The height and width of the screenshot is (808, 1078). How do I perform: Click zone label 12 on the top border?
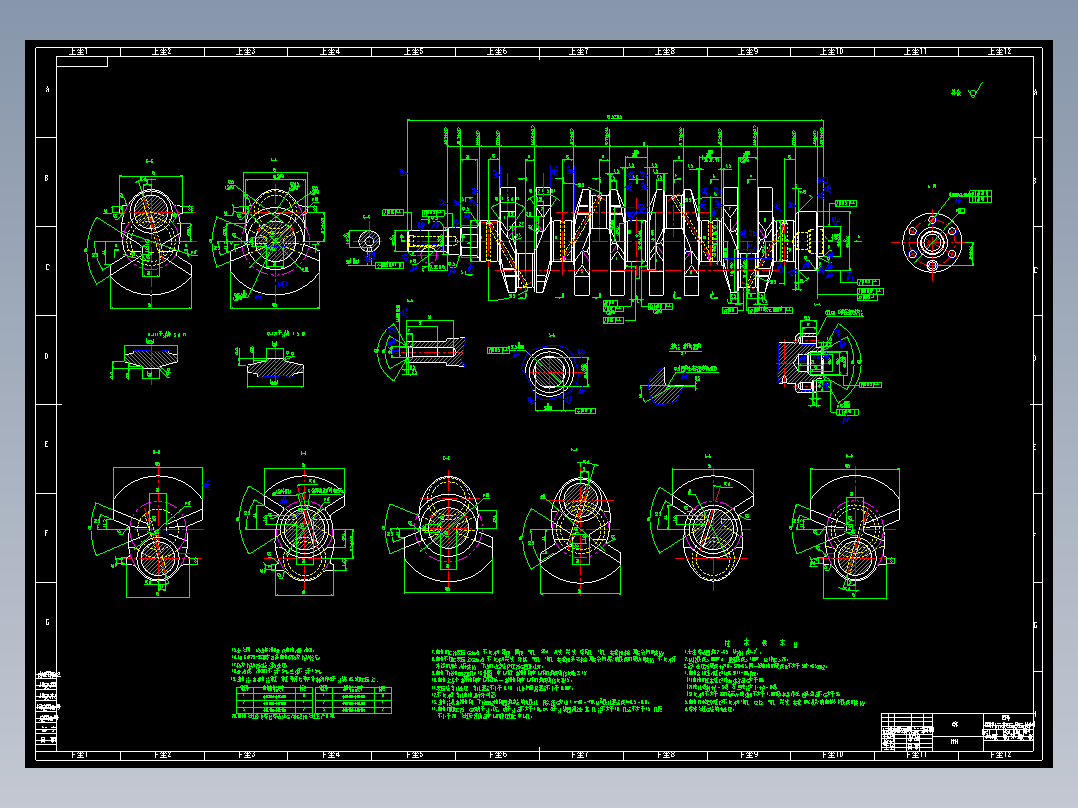[x=1000, y=52]
